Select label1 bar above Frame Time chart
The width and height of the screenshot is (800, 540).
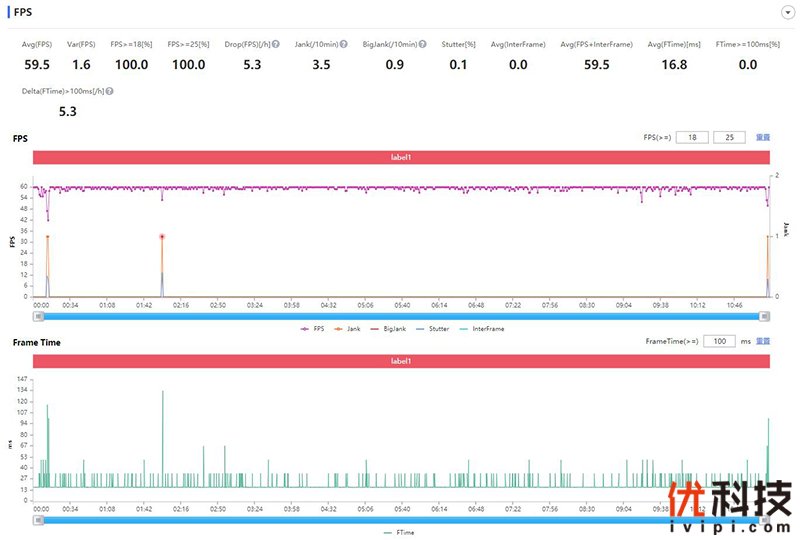click(401, 361)
